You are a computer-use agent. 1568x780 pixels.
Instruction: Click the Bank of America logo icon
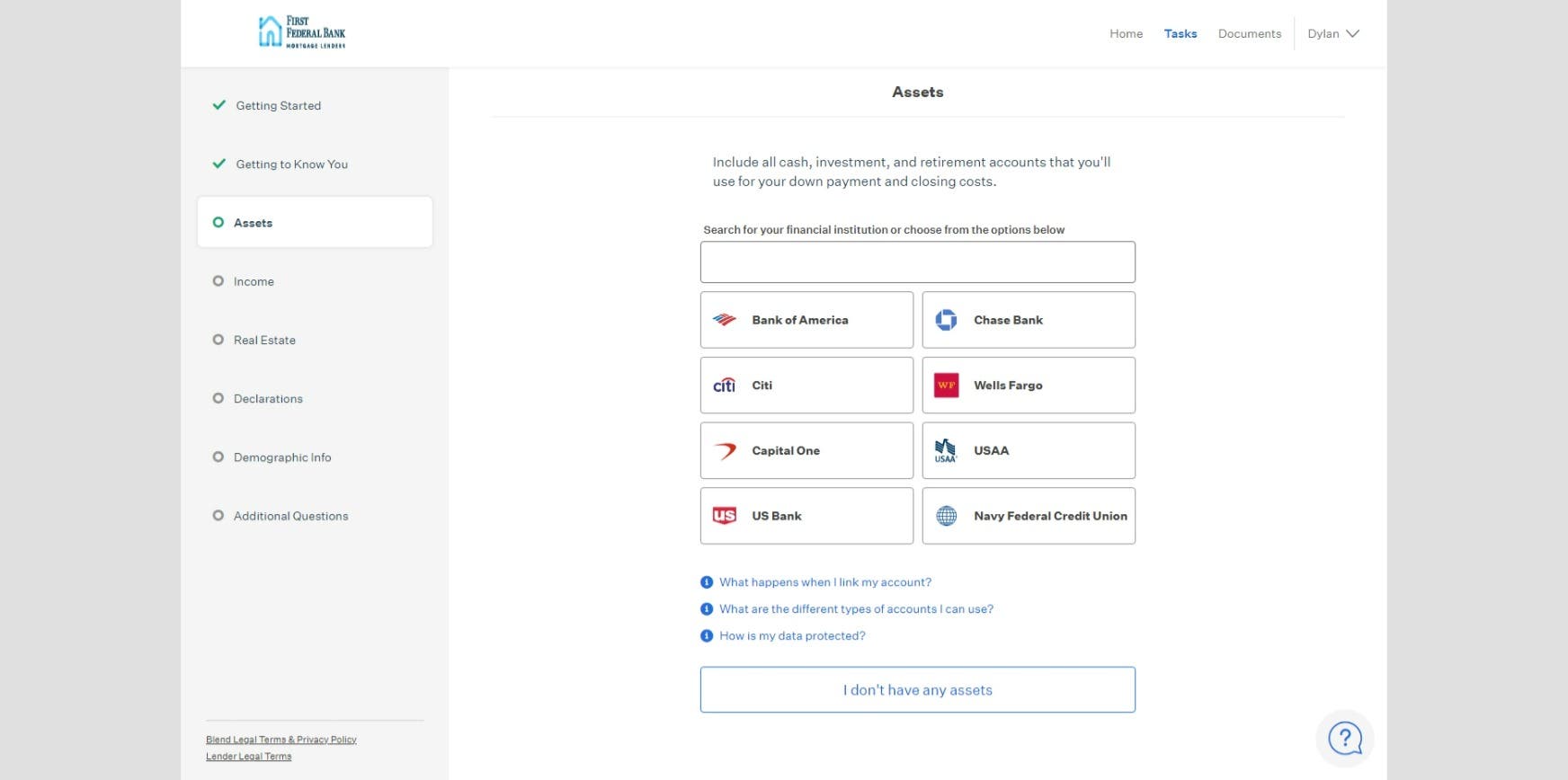coord(725,320)
